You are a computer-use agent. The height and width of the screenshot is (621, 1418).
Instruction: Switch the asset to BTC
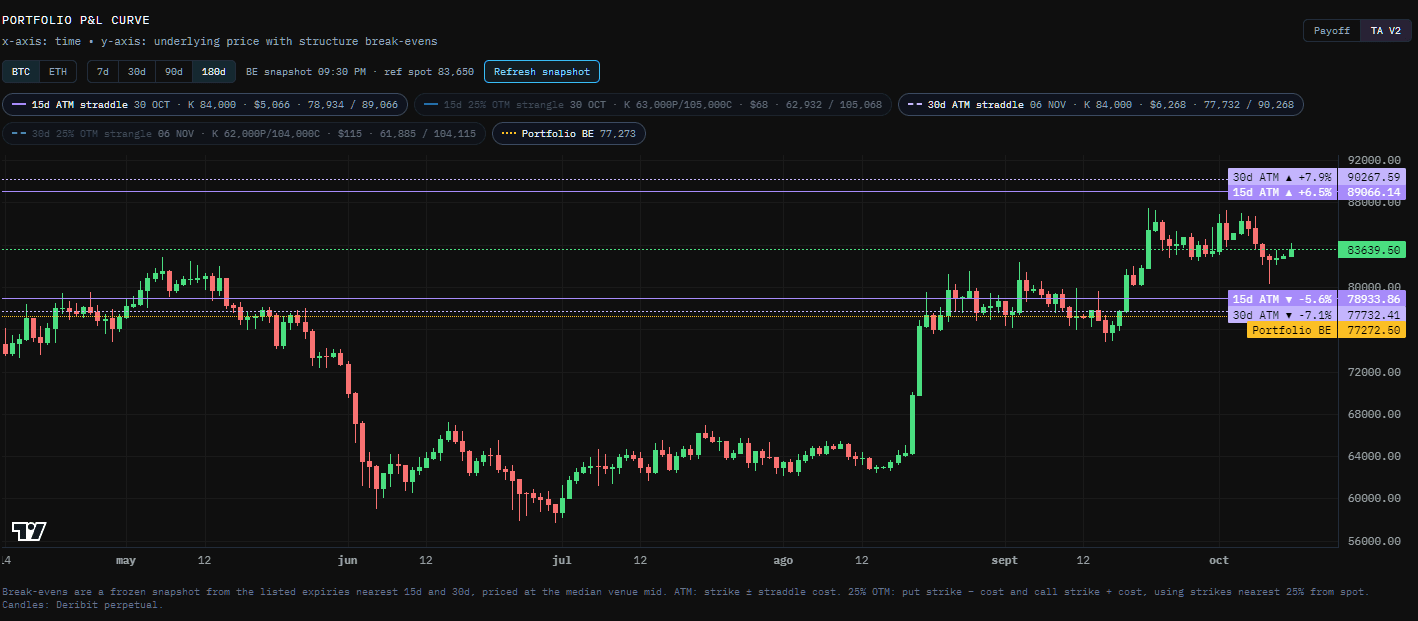click(x=21, y=72)
